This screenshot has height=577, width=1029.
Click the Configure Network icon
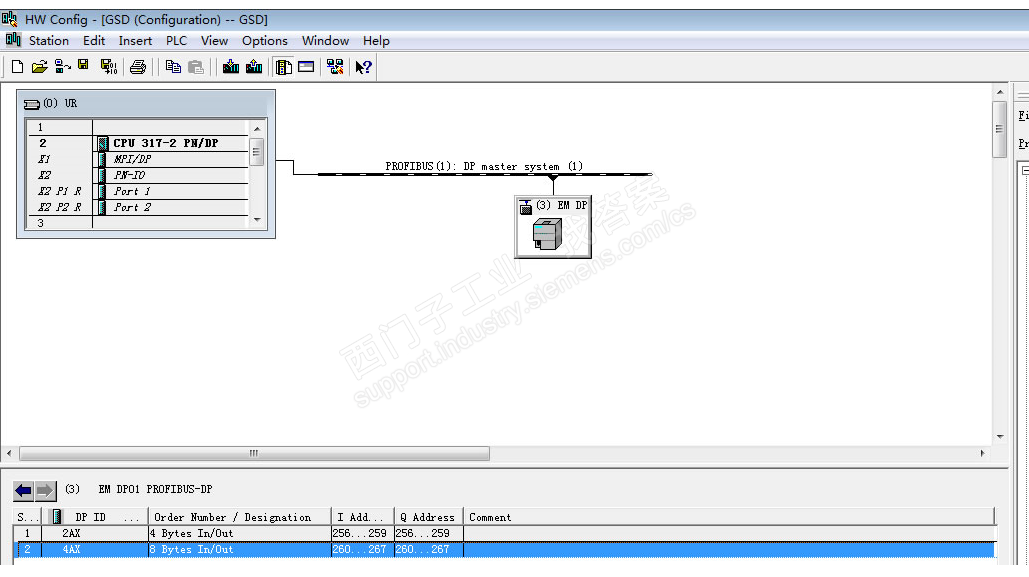(x=335, y=66)
